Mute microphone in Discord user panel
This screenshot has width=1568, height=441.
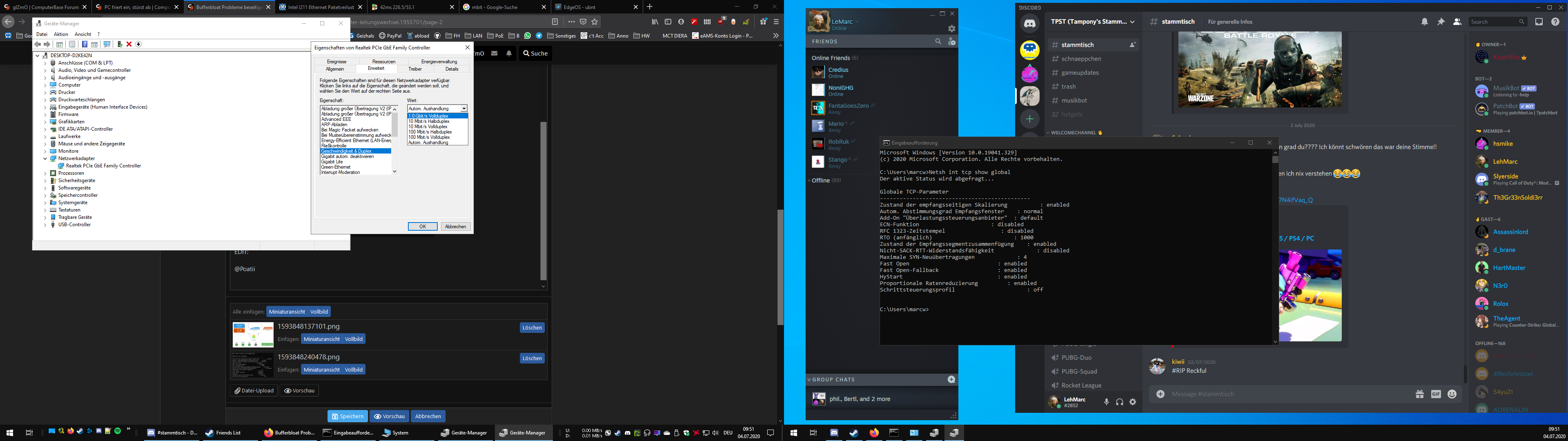coord(1107,402)
